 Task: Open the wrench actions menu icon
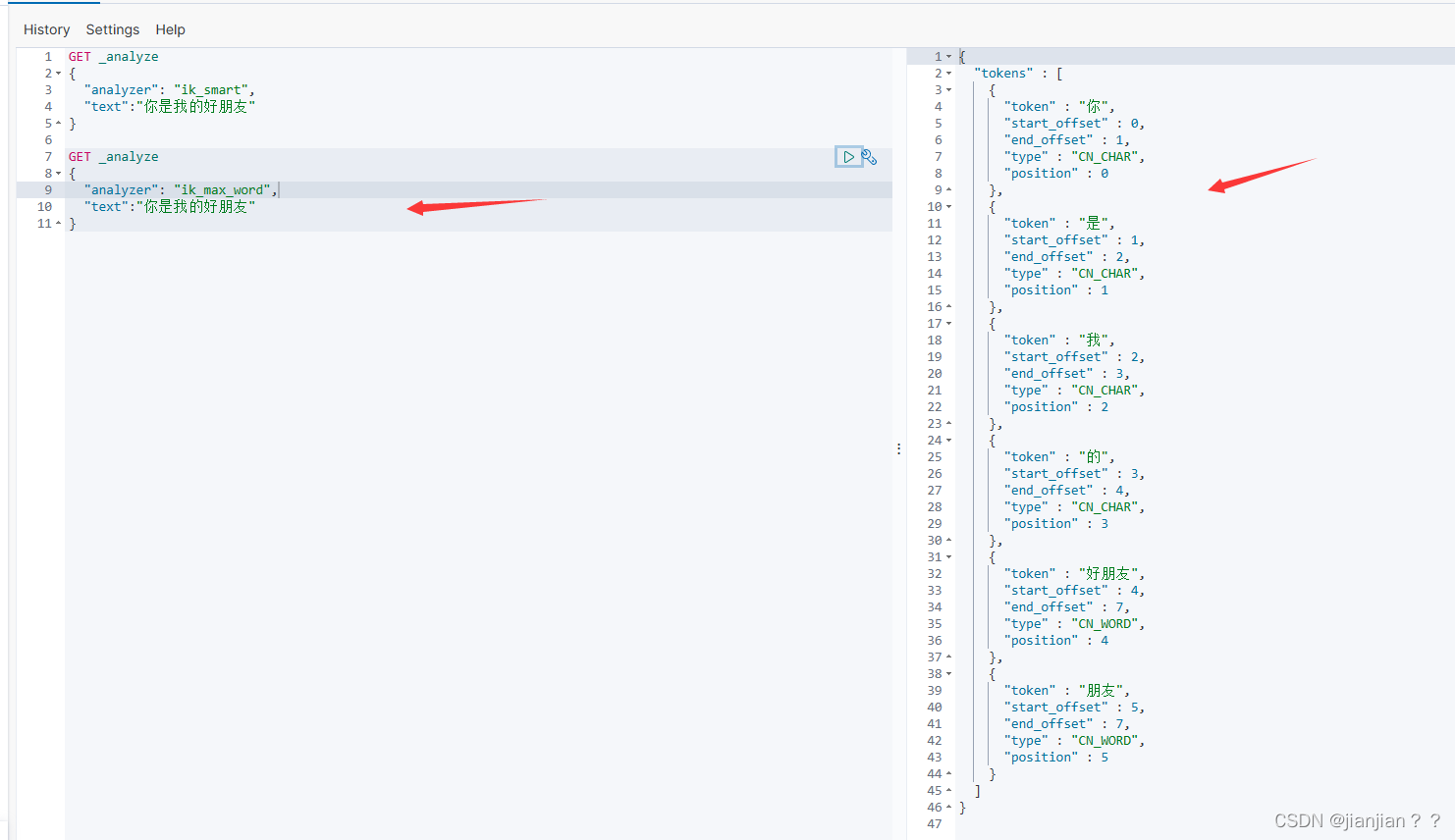click(x=870, y=157)
